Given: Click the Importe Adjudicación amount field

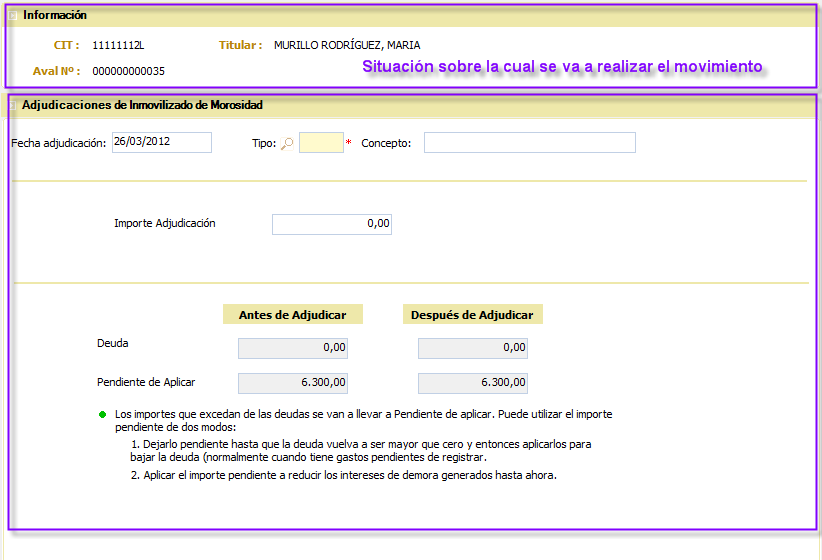Looking at the screenshot, I should click(332, 224).
